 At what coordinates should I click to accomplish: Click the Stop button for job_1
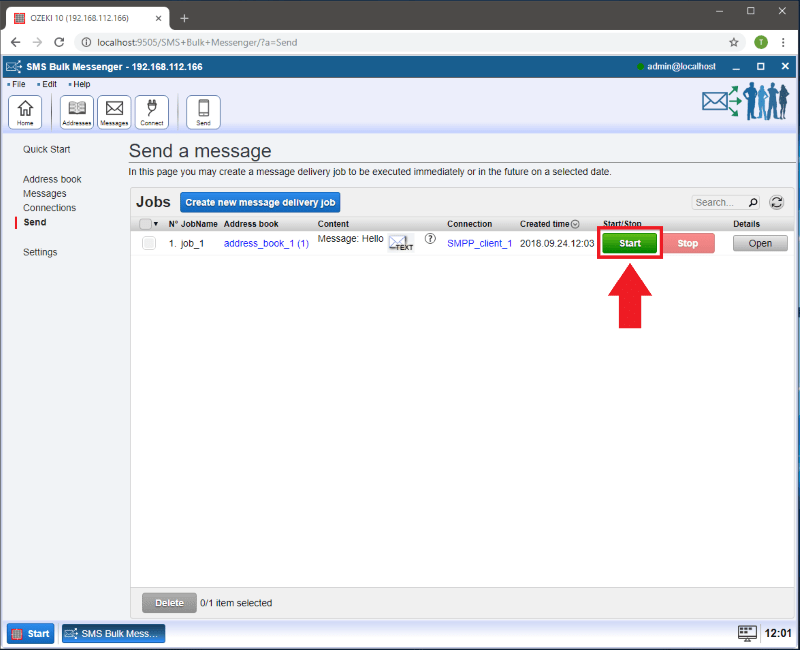pyautogui.click(x=687, y=243)
